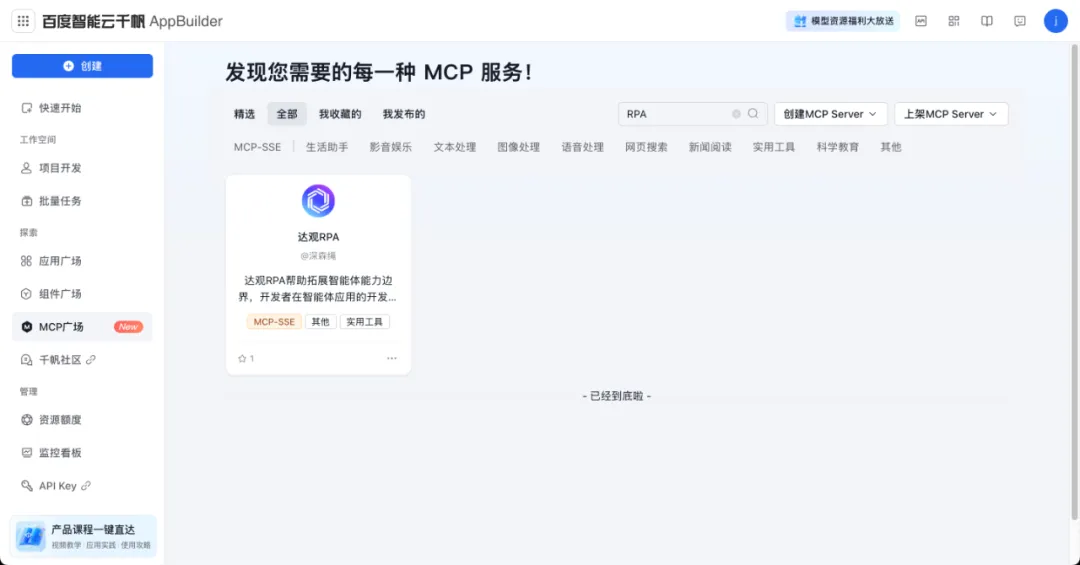Click the search magnifier icon
1080x565 pixels.
754,114
